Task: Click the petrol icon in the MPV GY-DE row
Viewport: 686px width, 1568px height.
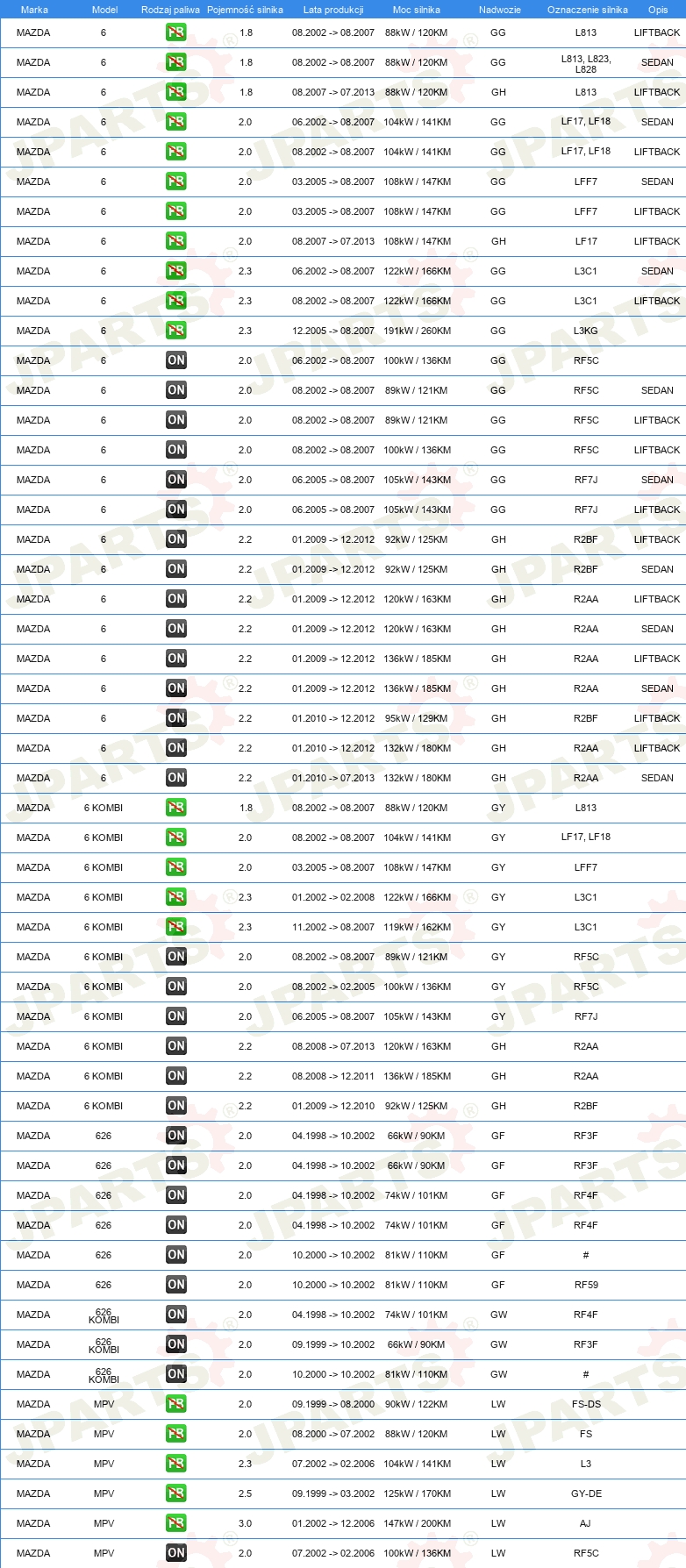Action: [x=176, y=1493]
